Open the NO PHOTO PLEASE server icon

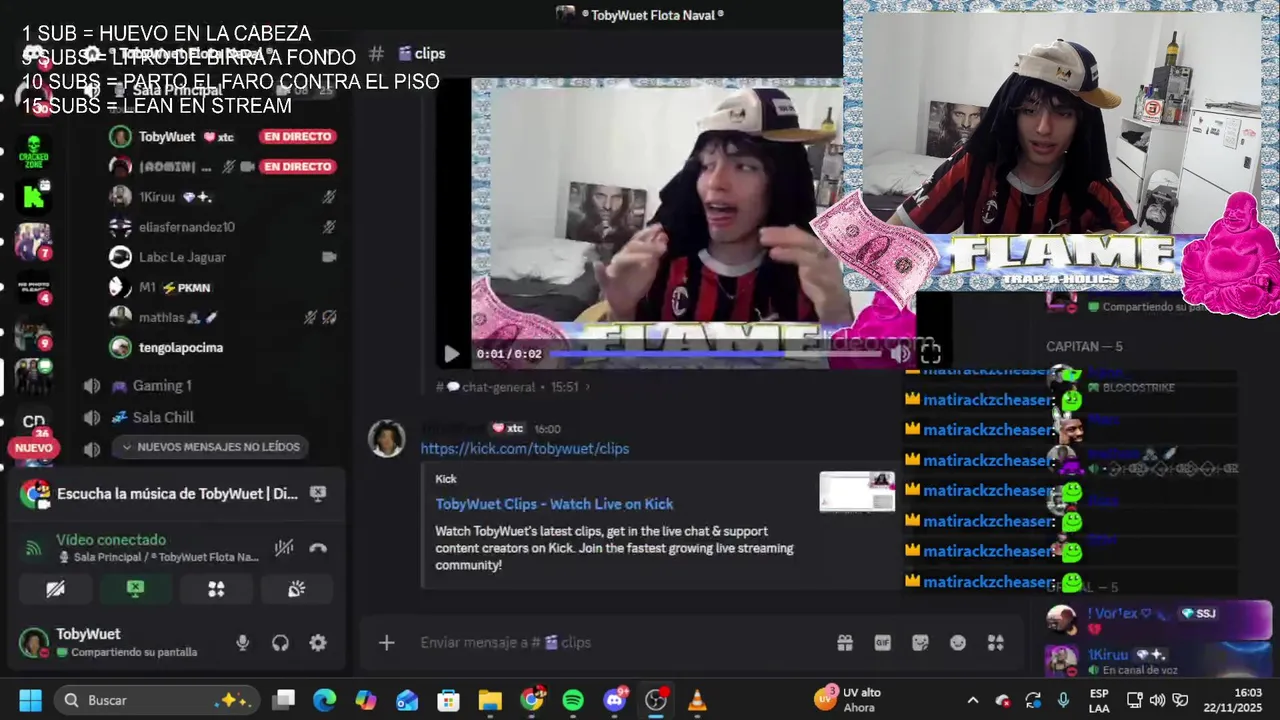32,287
